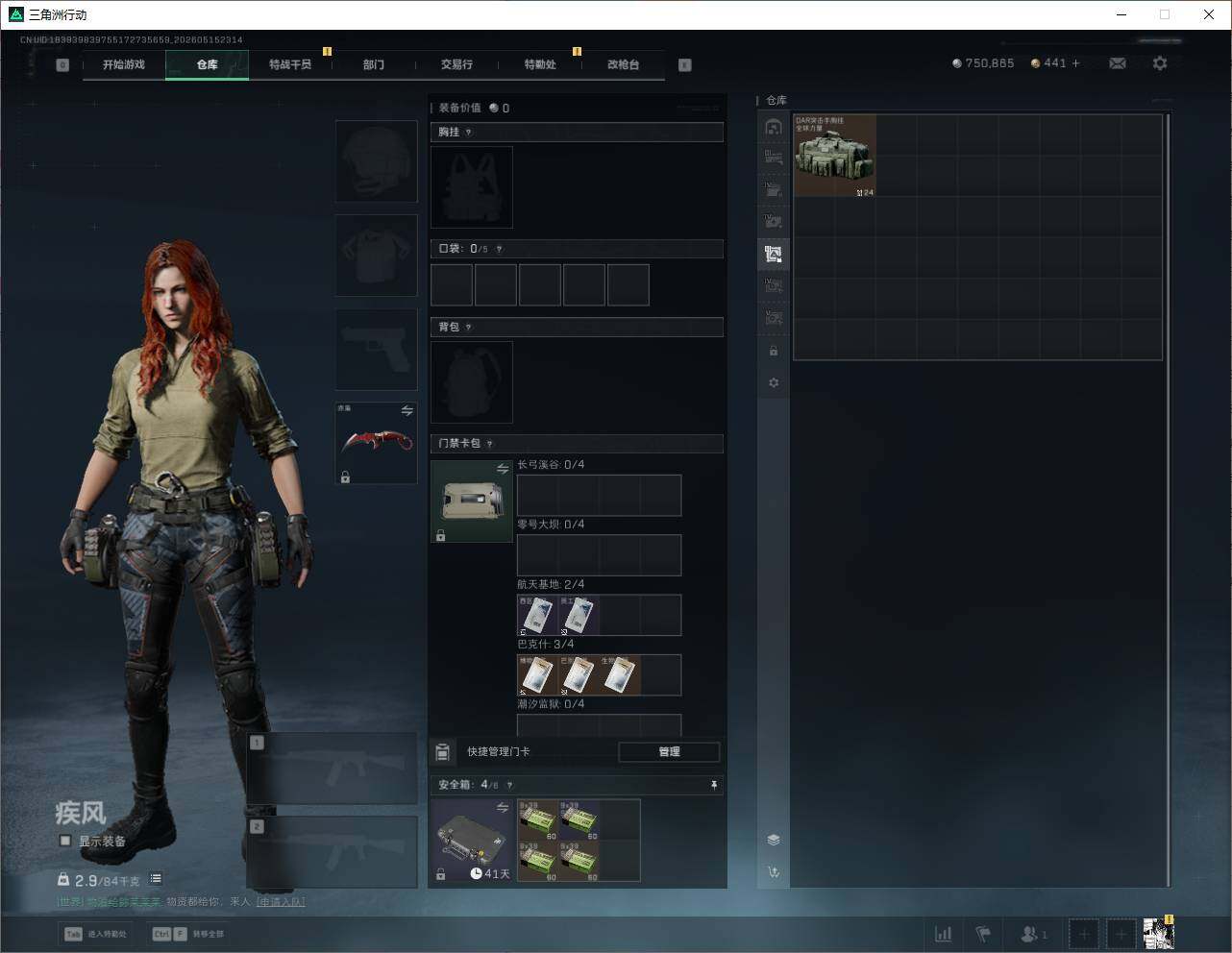Image resolution: width=1232 pixels, height=953 pixels.
Task: Select the empty backpack slot
Action: point(472,382)
